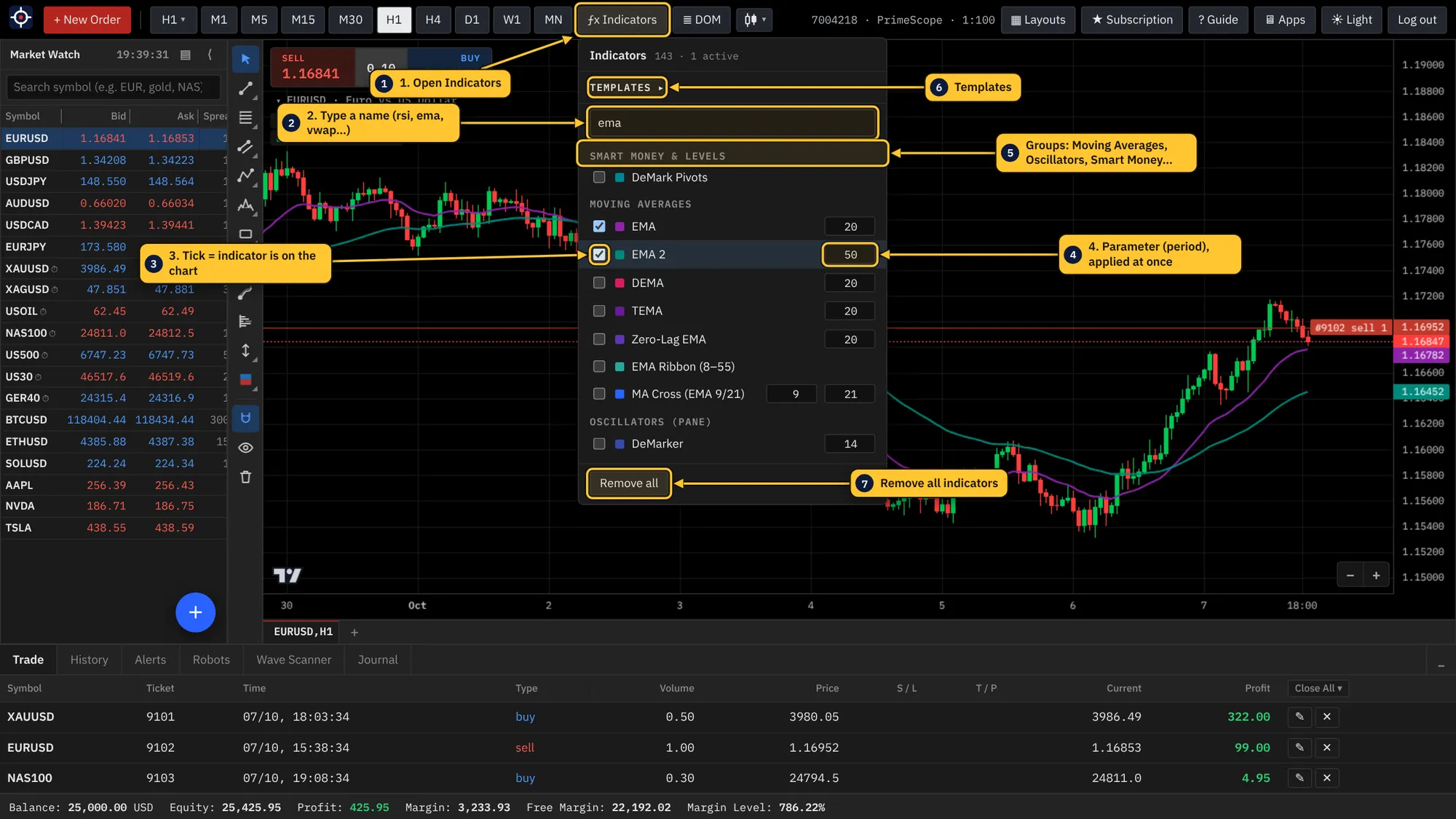Image resolution: width=1456 pixels, height=819 pixels.
Task: Uncheck the EMA indicator checkbox
Action: [599, 226]
